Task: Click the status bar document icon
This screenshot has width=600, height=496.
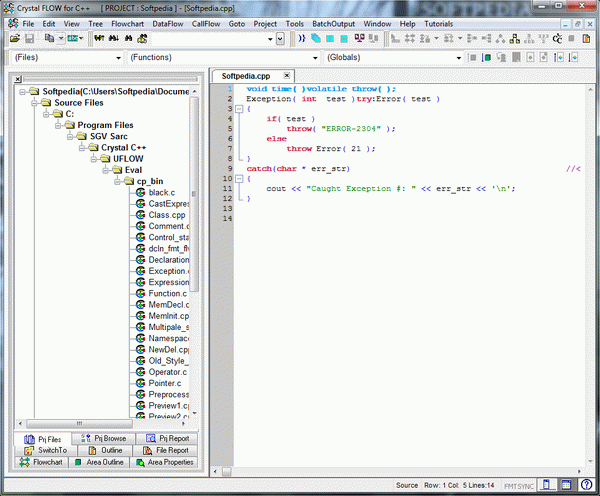Action: pyautogui.click(x=547, y=485)
